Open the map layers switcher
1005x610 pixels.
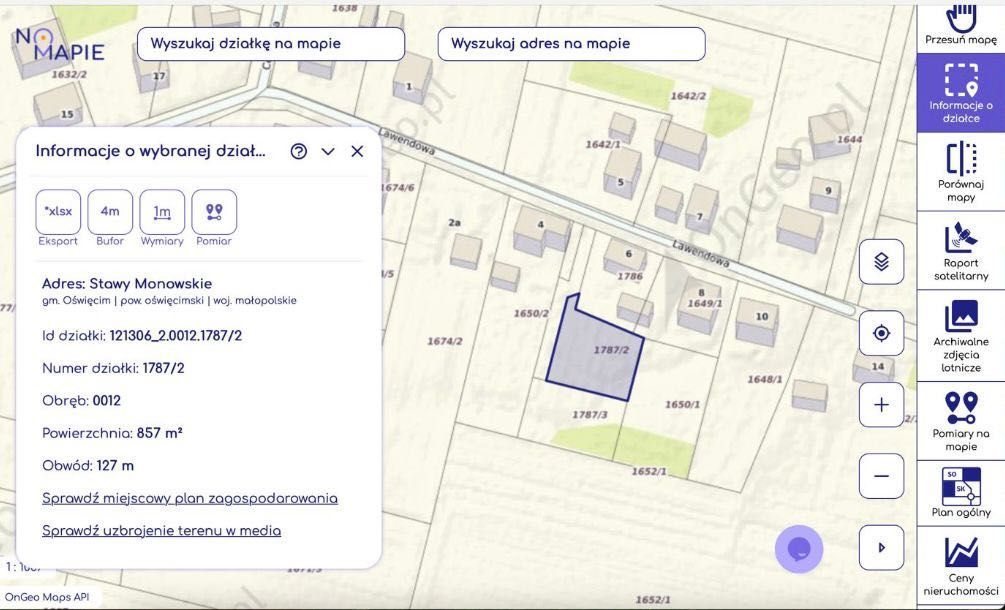pos(881,262)
